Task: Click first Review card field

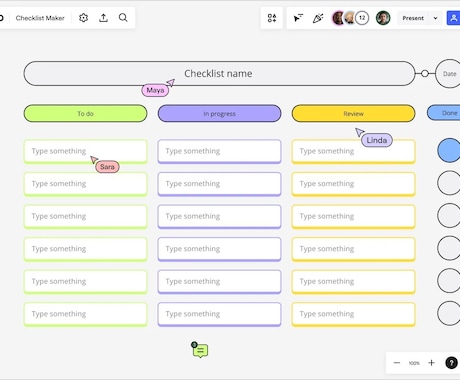Action: click(353, 151)
